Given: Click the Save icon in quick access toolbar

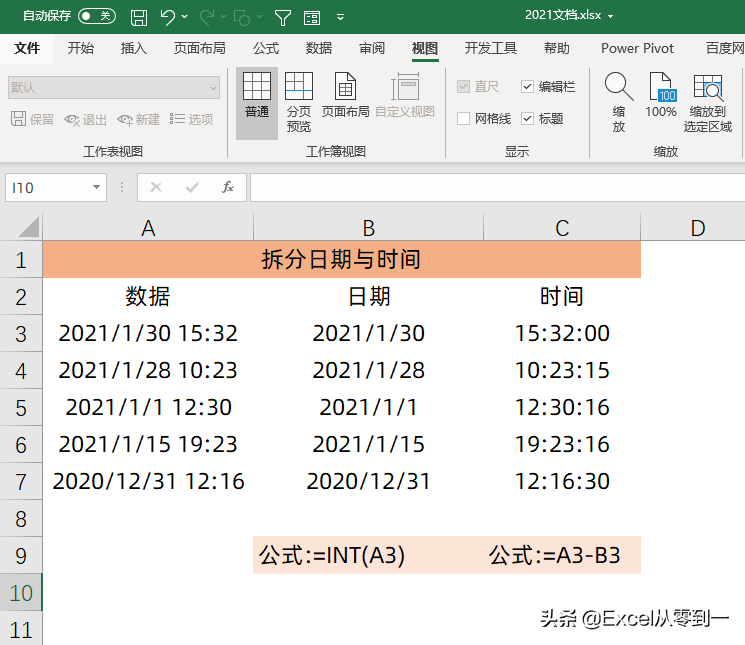Looking at the screenshot, I should pyautogui.click(x=139, y=18).
